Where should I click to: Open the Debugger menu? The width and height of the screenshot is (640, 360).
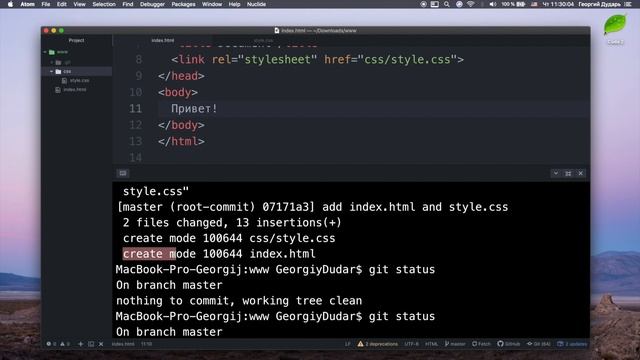[152, 4]
